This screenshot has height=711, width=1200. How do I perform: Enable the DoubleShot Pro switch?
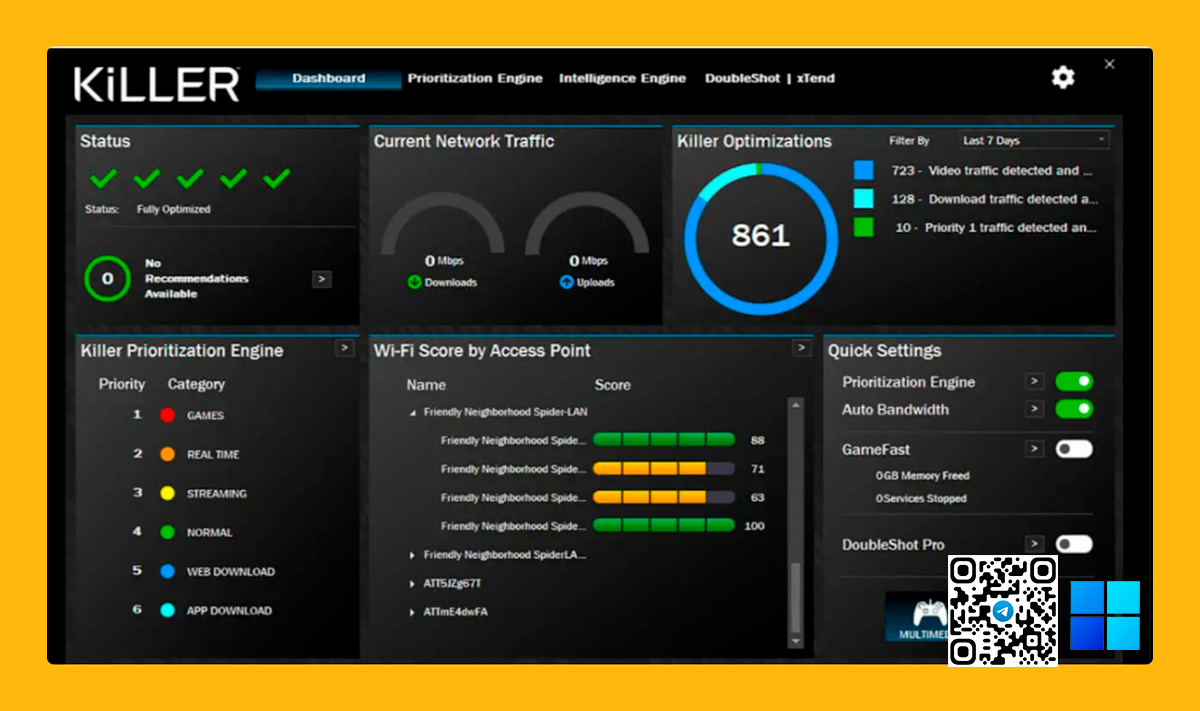click(x=1074, y=544)
